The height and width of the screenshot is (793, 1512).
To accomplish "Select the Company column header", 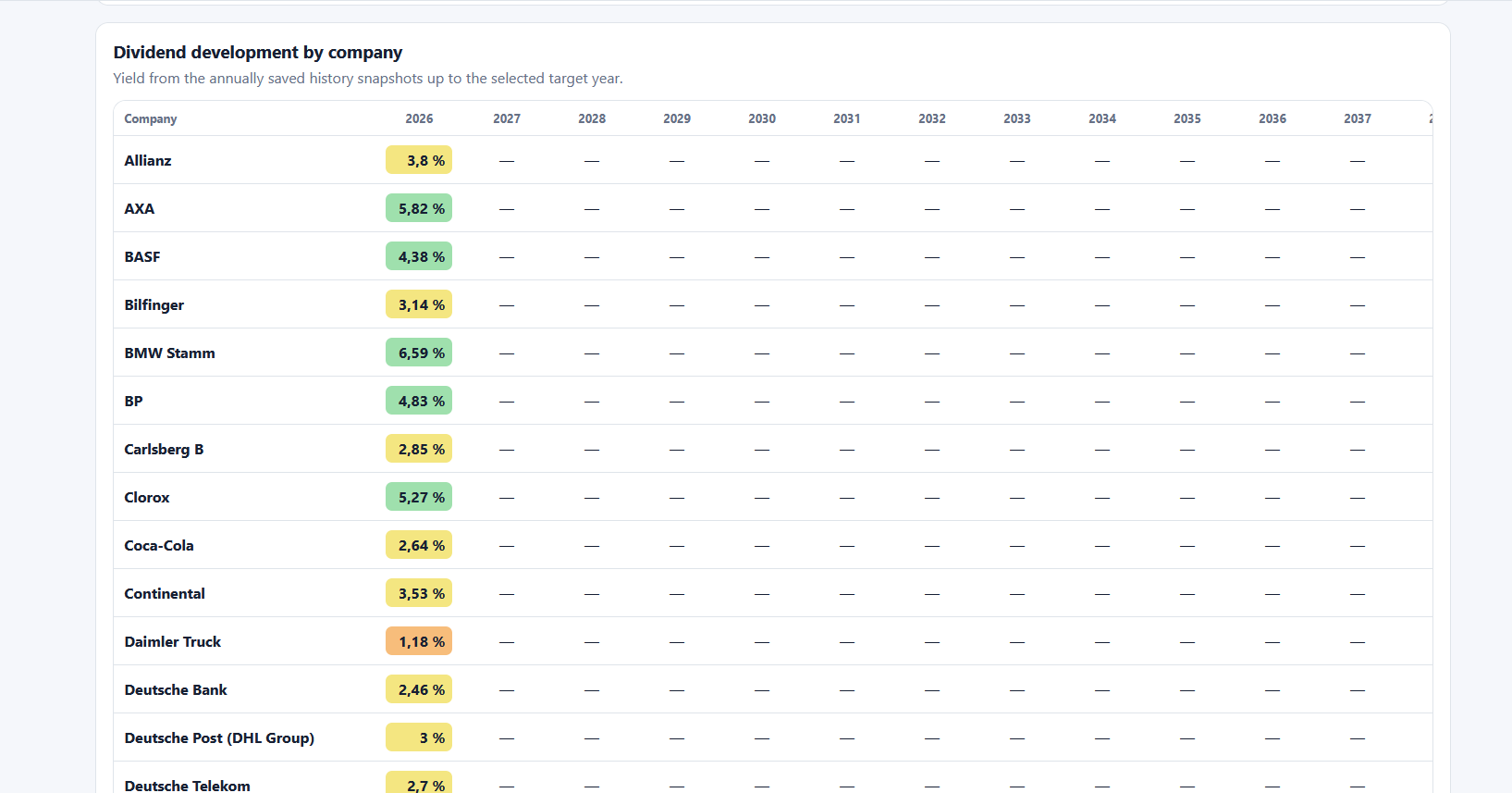I will point(151,118).
